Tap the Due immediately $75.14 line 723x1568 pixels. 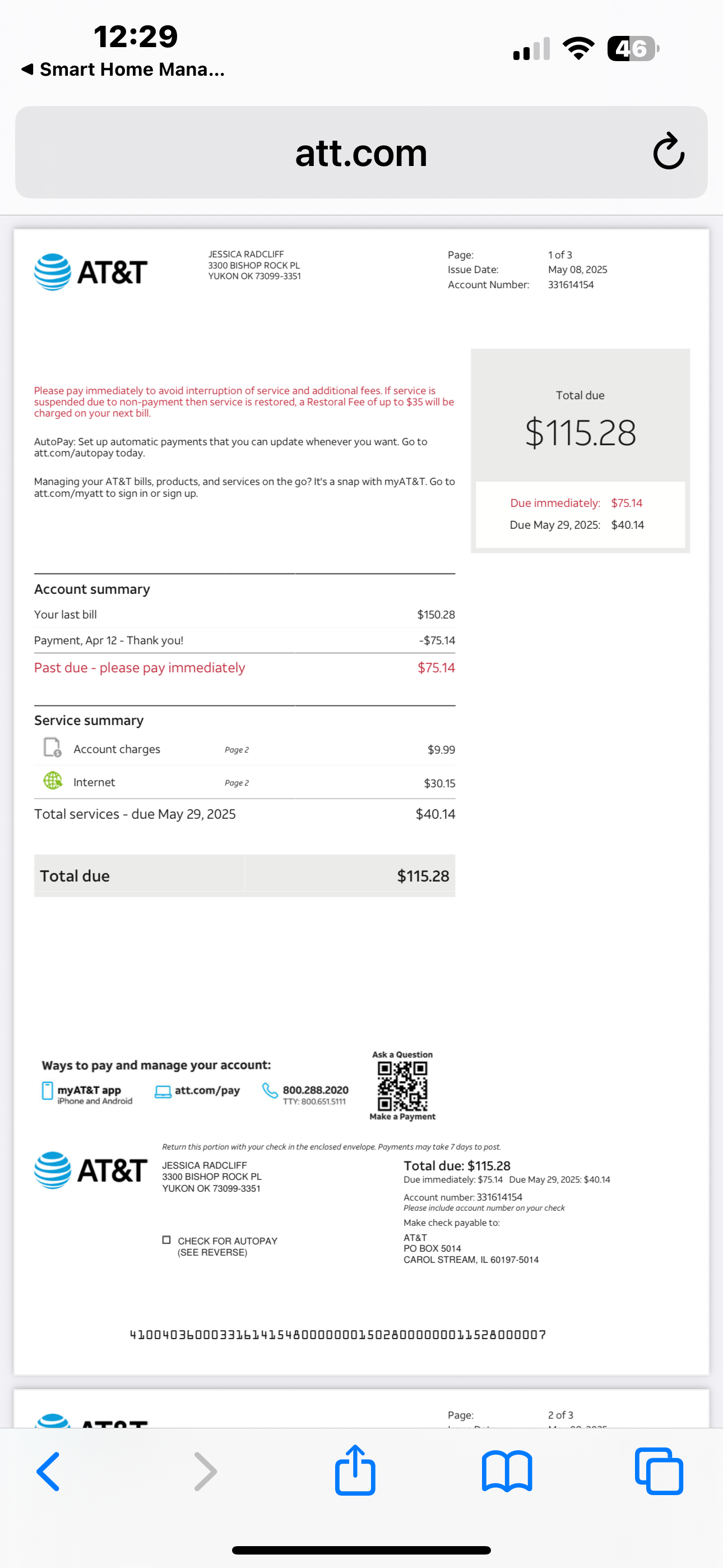coord(576,503)
